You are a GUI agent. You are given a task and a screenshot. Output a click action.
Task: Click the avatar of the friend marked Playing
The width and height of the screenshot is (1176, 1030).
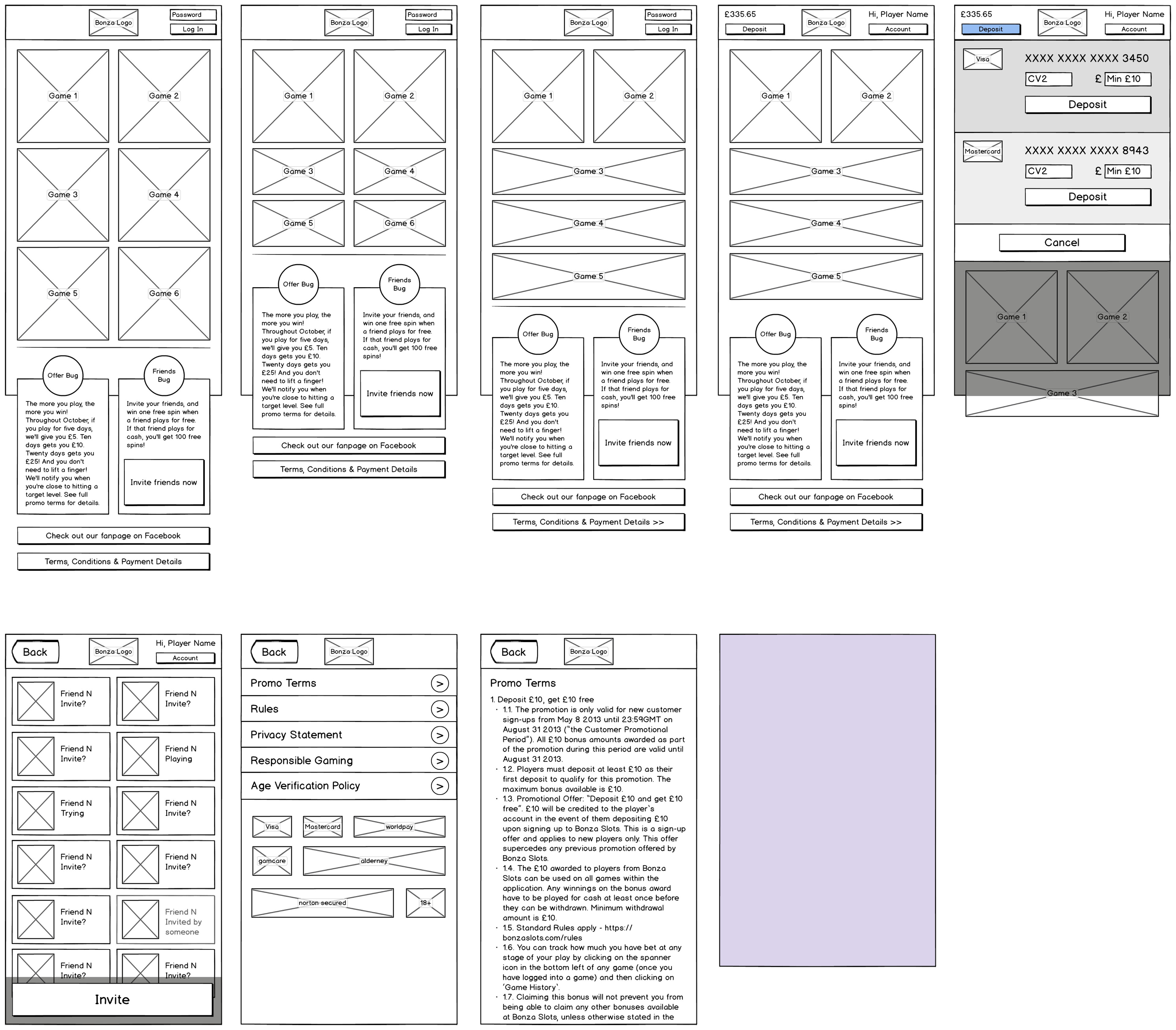140,756
